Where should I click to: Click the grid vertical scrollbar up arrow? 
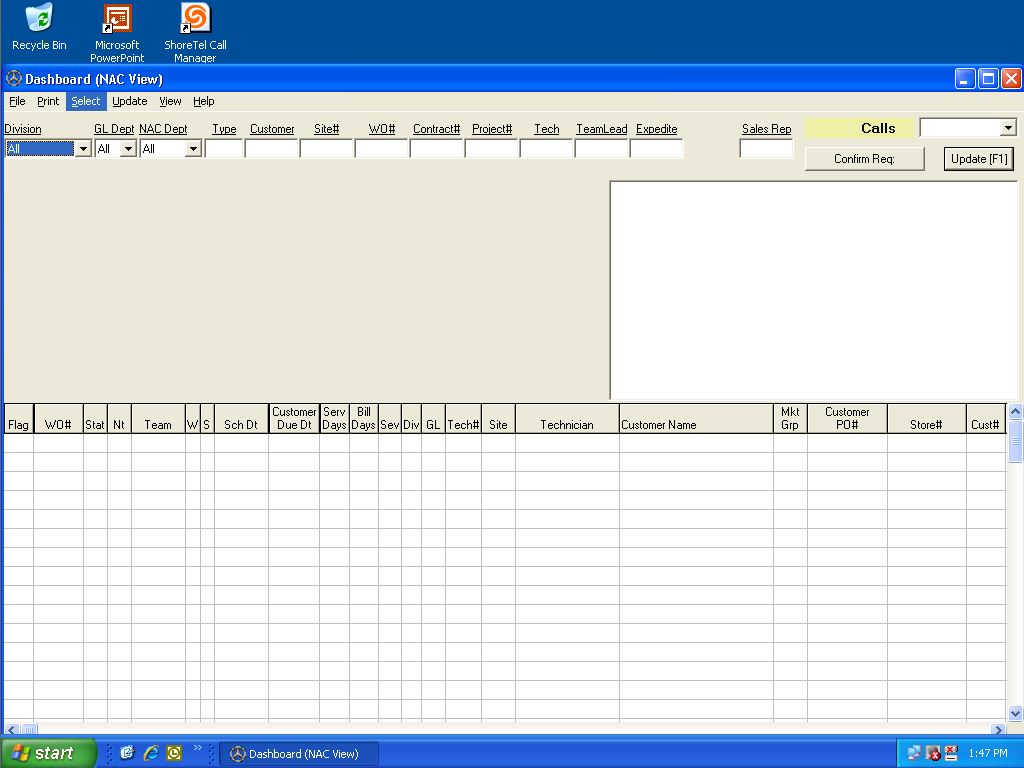(1015, 411)
